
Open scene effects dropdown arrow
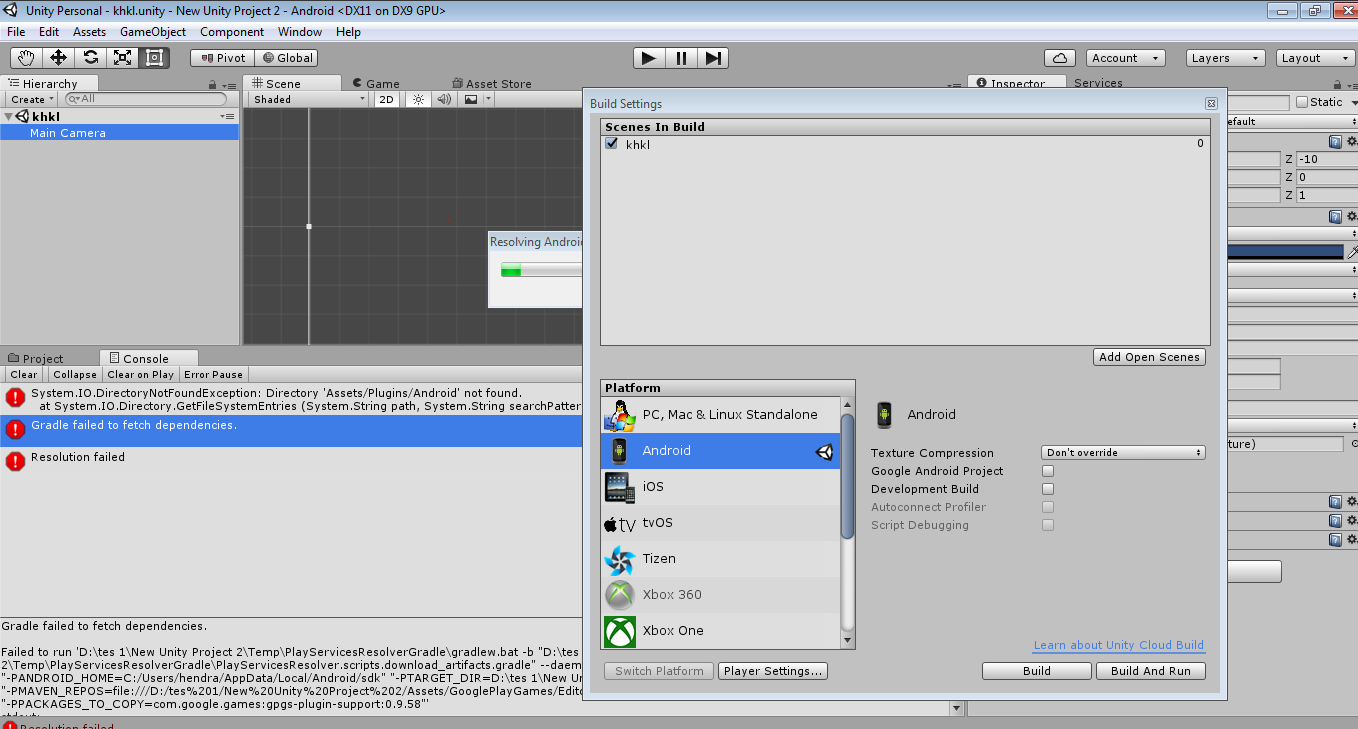click(488, 99)
